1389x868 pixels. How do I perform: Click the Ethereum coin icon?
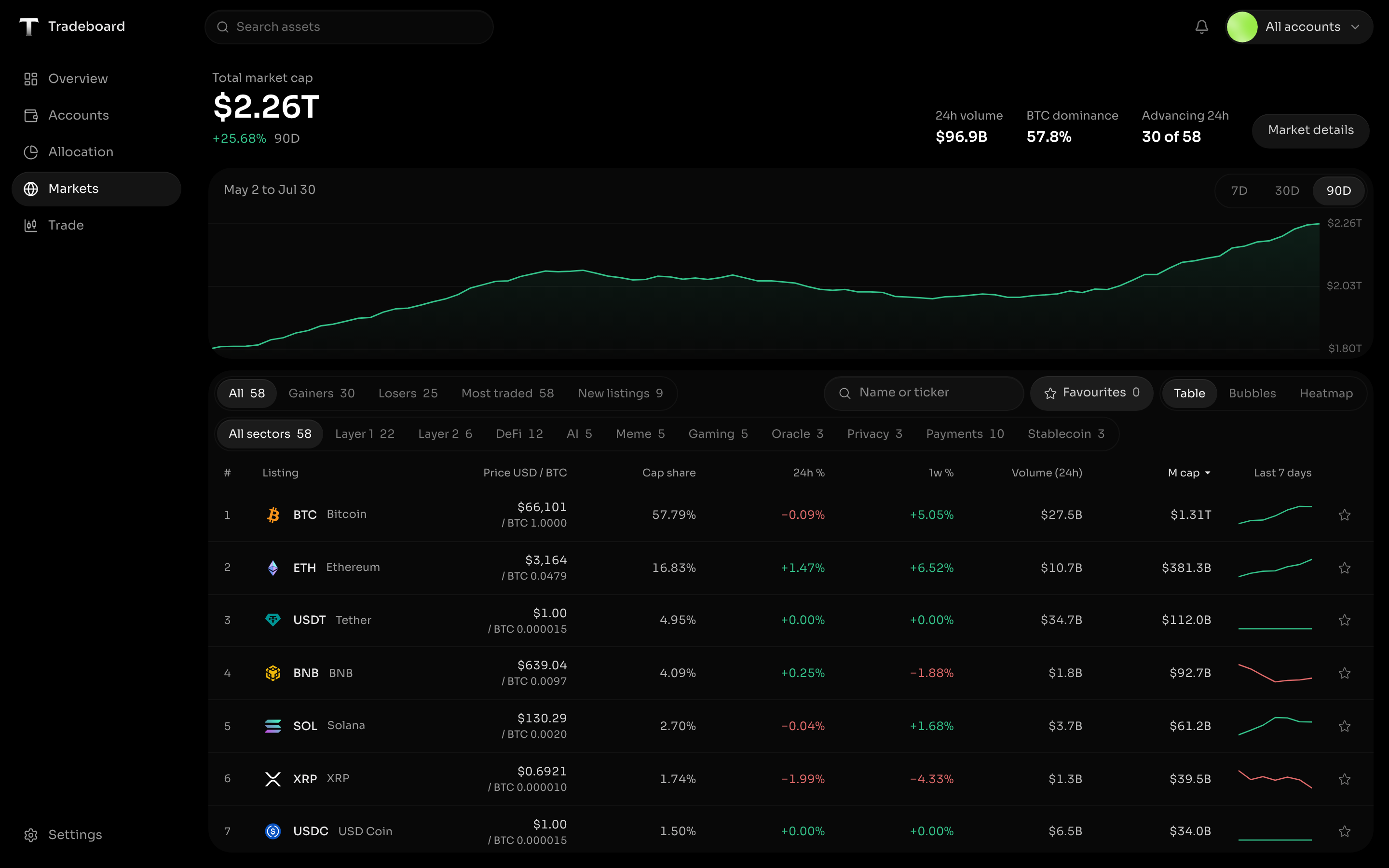pos(273,568)
